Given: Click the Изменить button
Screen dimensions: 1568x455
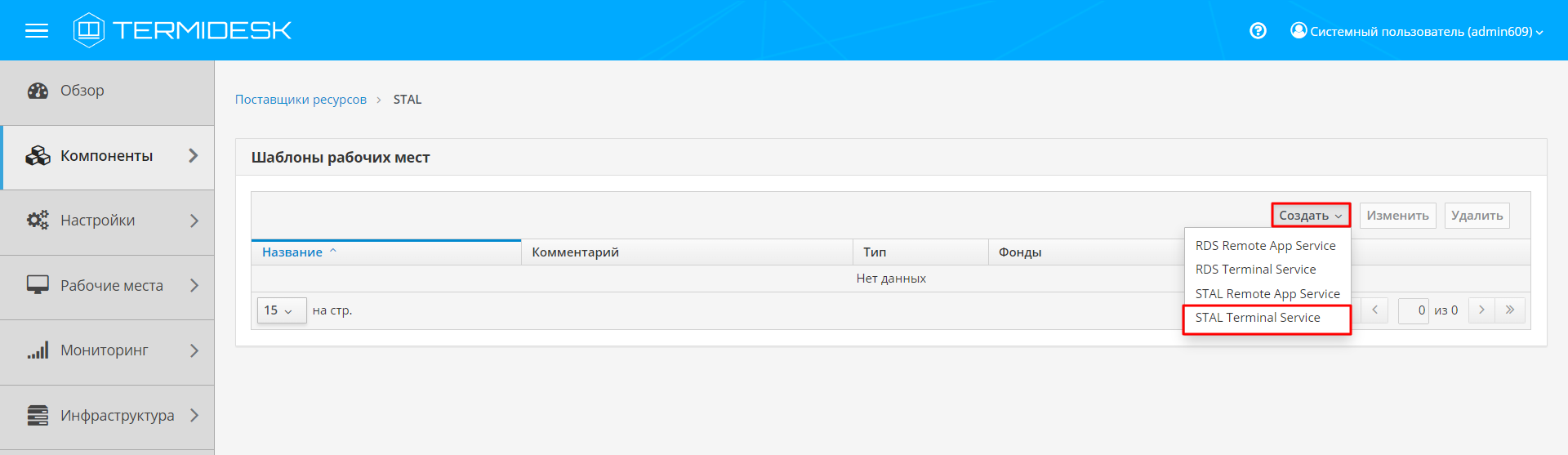Looking at the screenshot, I should (x=1397, y=216).
